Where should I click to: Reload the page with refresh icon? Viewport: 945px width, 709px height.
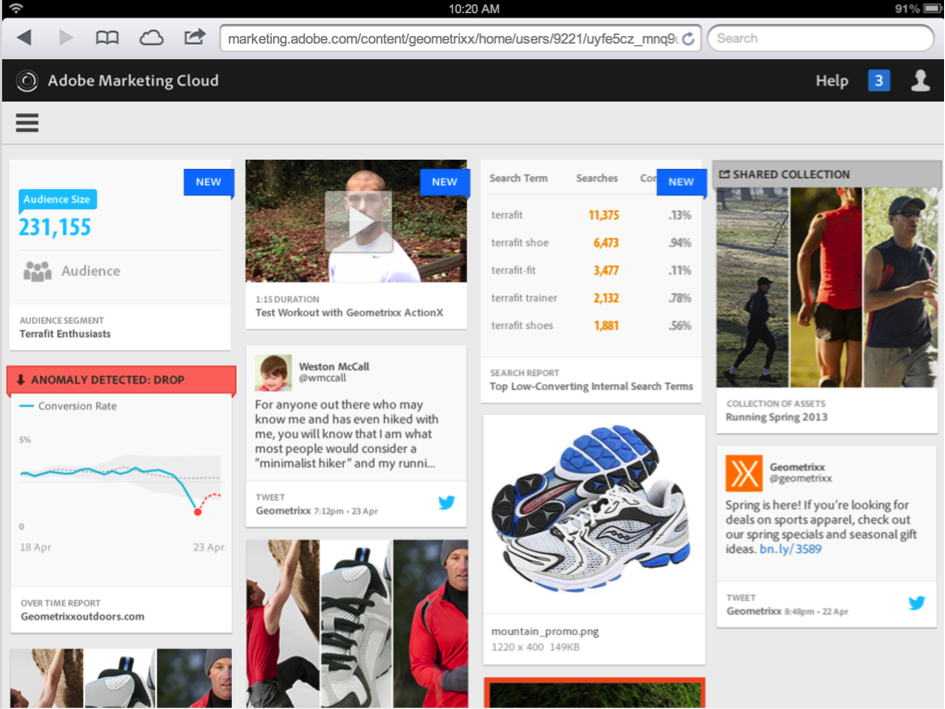(x=688, y=39)
